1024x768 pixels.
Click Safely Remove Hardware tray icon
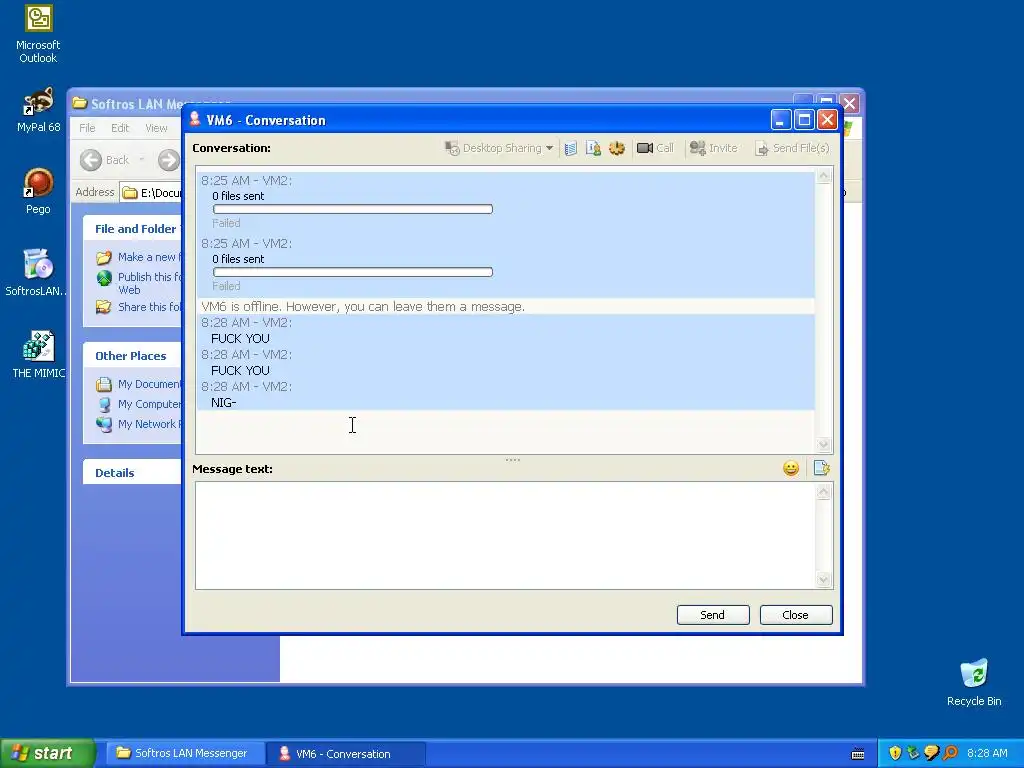[x=913, y=754]
